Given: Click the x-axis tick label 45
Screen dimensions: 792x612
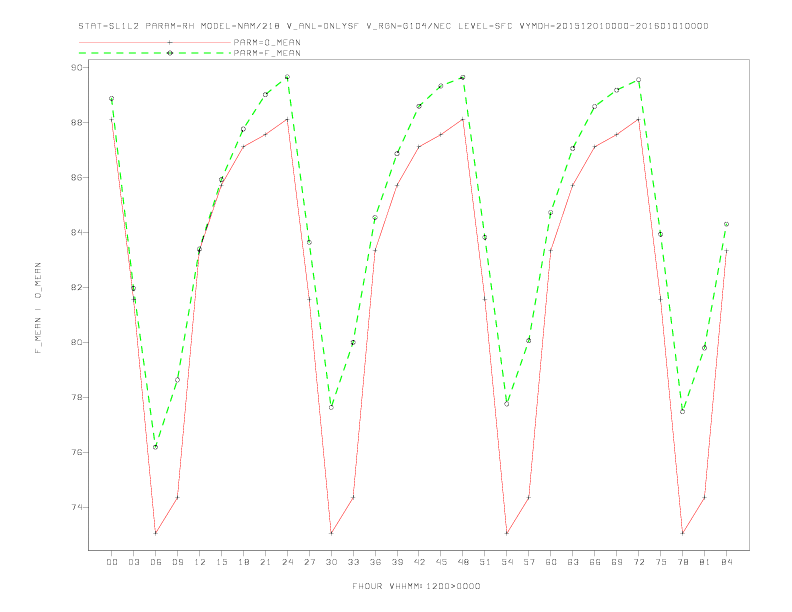Looking at the screenshot, I should [x=441, y=562].
